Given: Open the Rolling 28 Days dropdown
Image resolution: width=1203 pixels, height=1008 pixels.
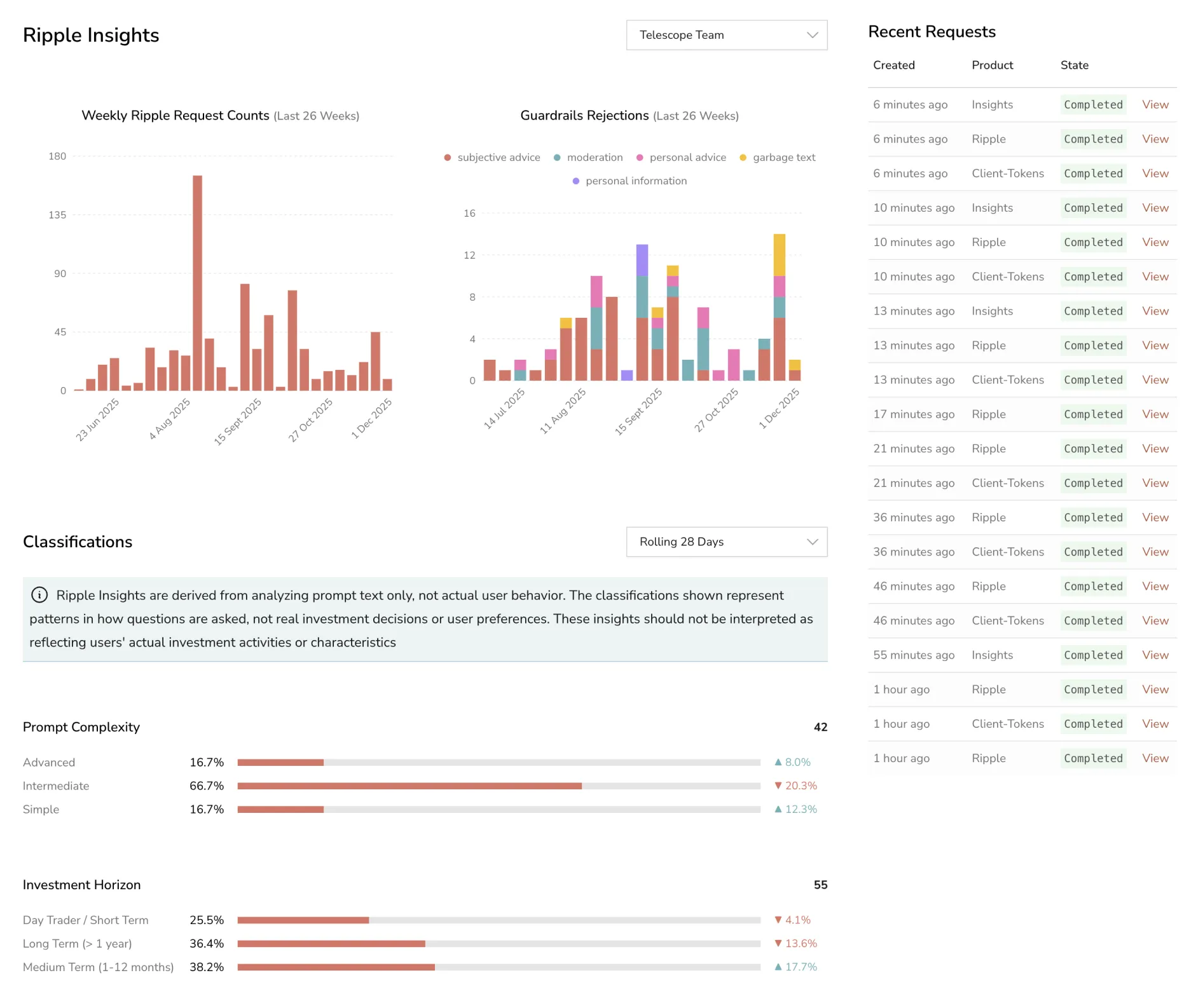Looking at the screenshot, I should (x=726, y=541).
